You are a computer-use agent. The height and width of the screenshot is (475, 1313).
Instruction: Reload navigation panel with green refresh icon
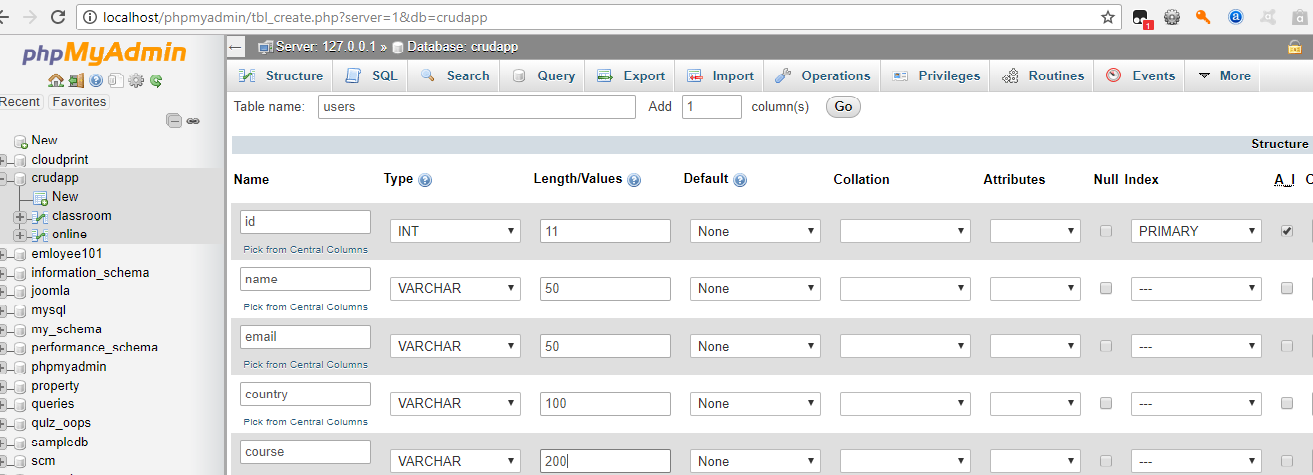[x=156, y=81]
